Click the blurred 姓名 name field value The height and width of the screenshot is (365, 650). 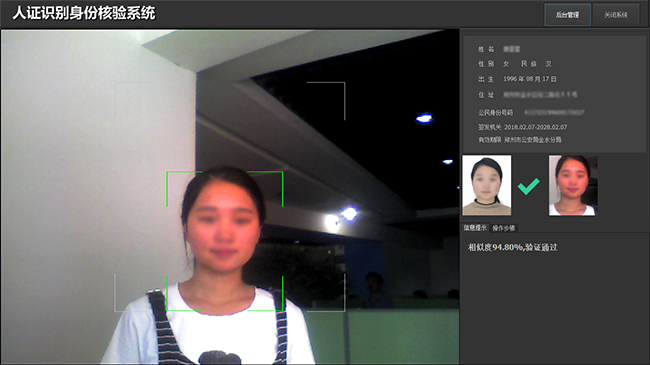512,49
